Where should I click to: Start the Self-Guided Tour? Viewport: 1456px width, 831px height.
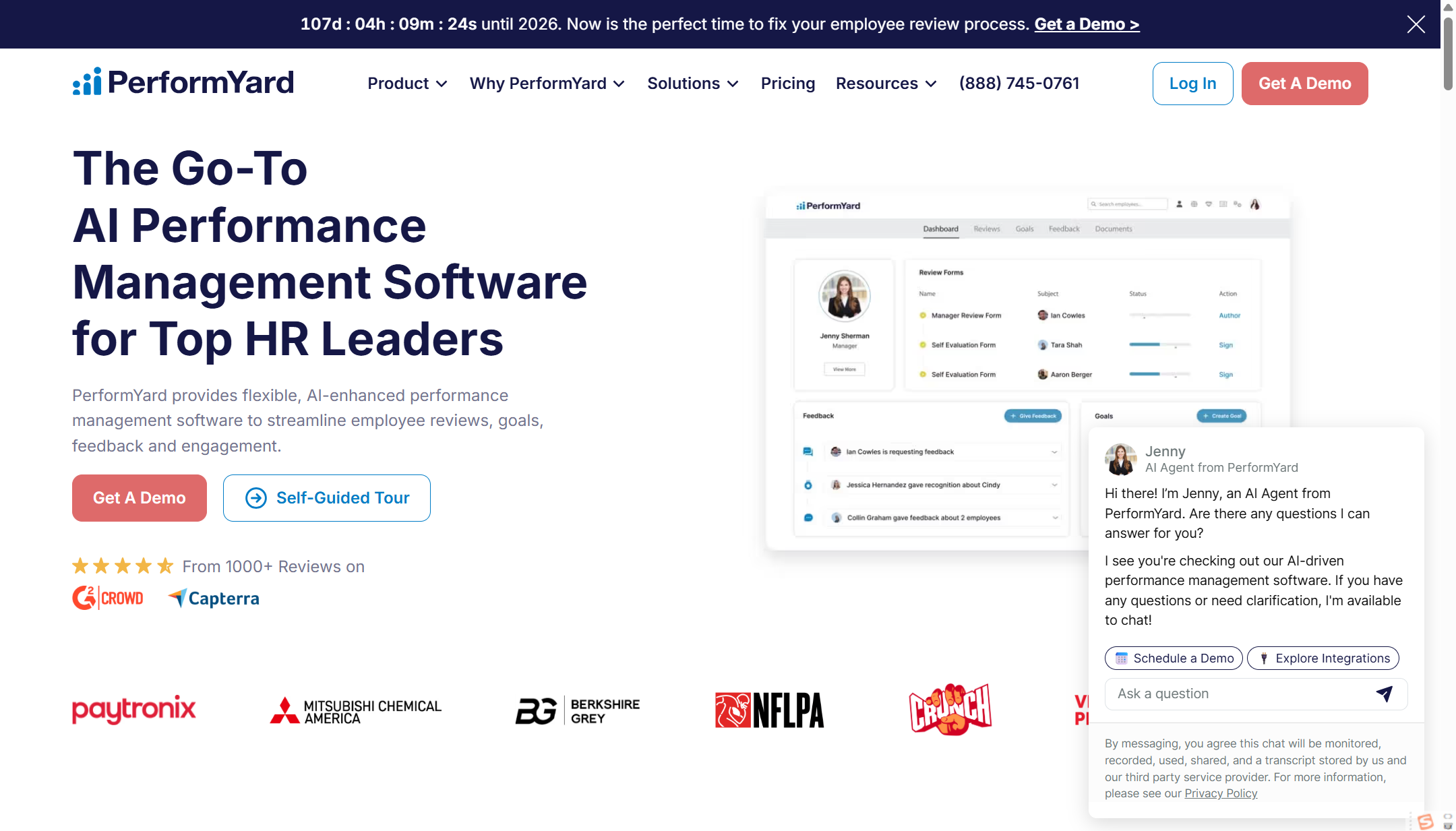coord(327,498)
